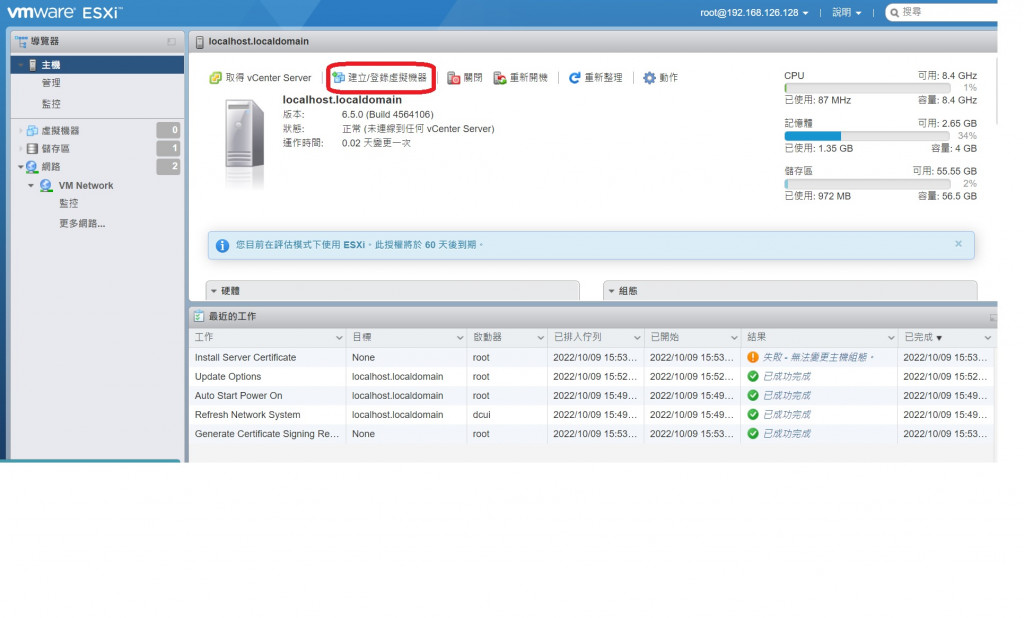1024x618 pixels.
Task: Click 重新整理 to refresh the page
Action: click(x=596, y=78)
